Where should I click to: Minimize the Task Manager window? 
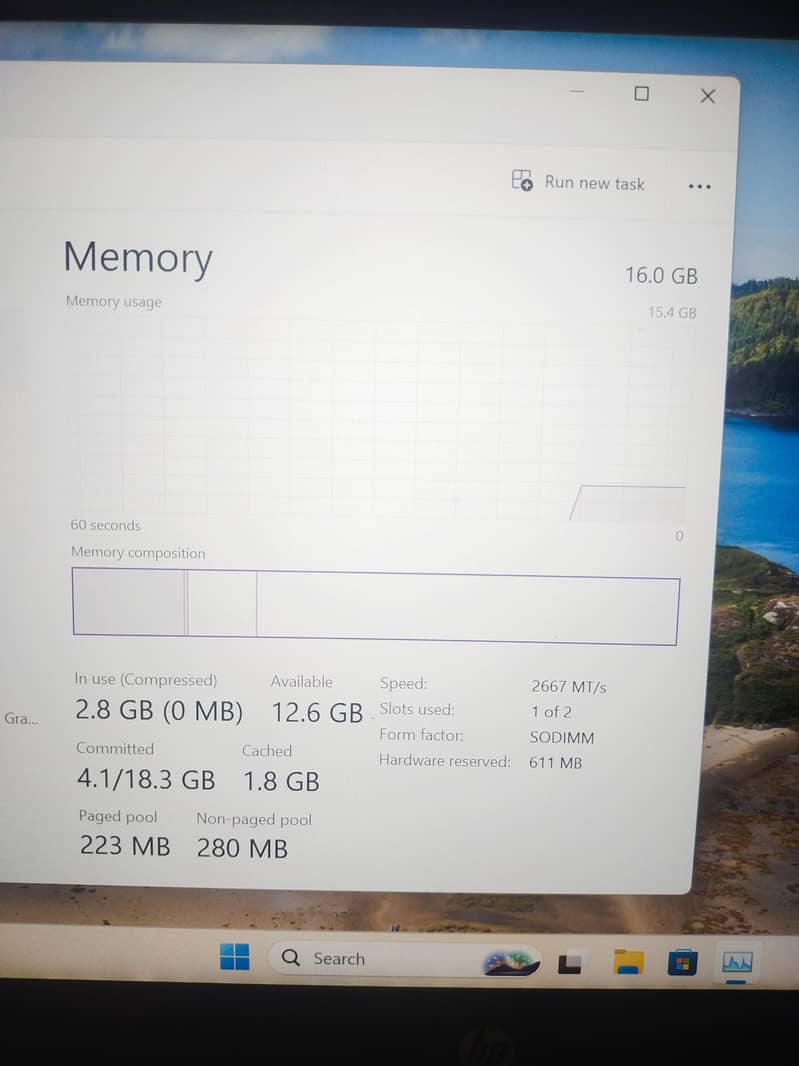click(x=577, y=91)
